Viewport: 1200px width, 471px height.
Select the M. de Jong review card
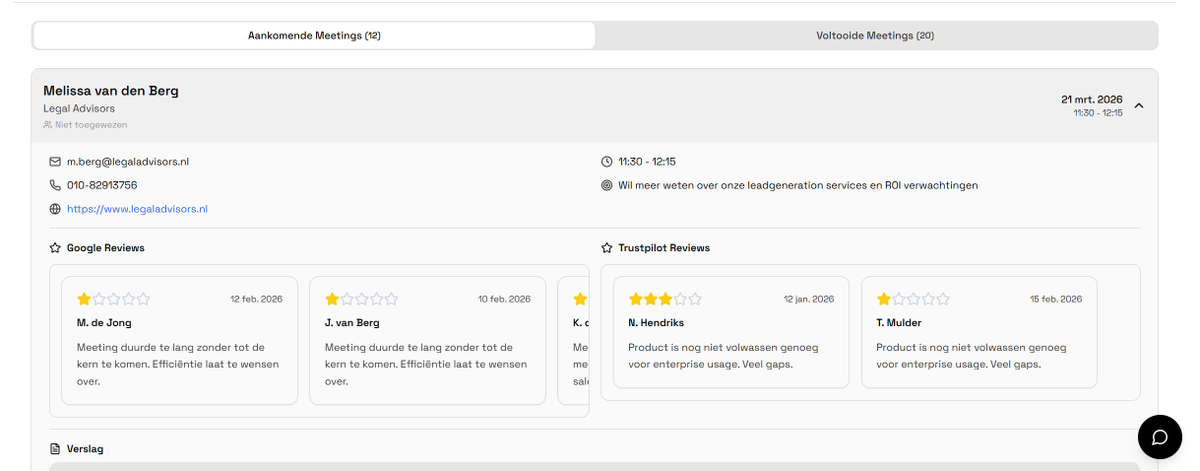pos(179,340)
